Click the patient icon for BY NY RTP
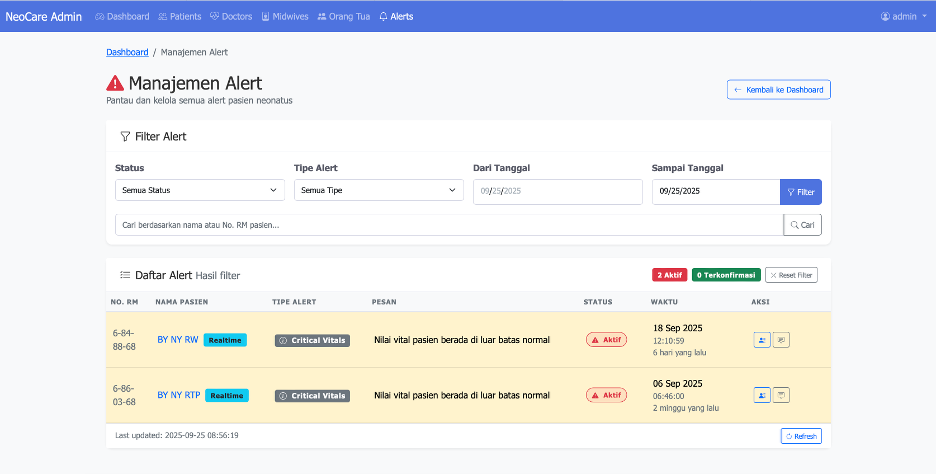This screenshot has height=474, width=936. tap(762, 395)
